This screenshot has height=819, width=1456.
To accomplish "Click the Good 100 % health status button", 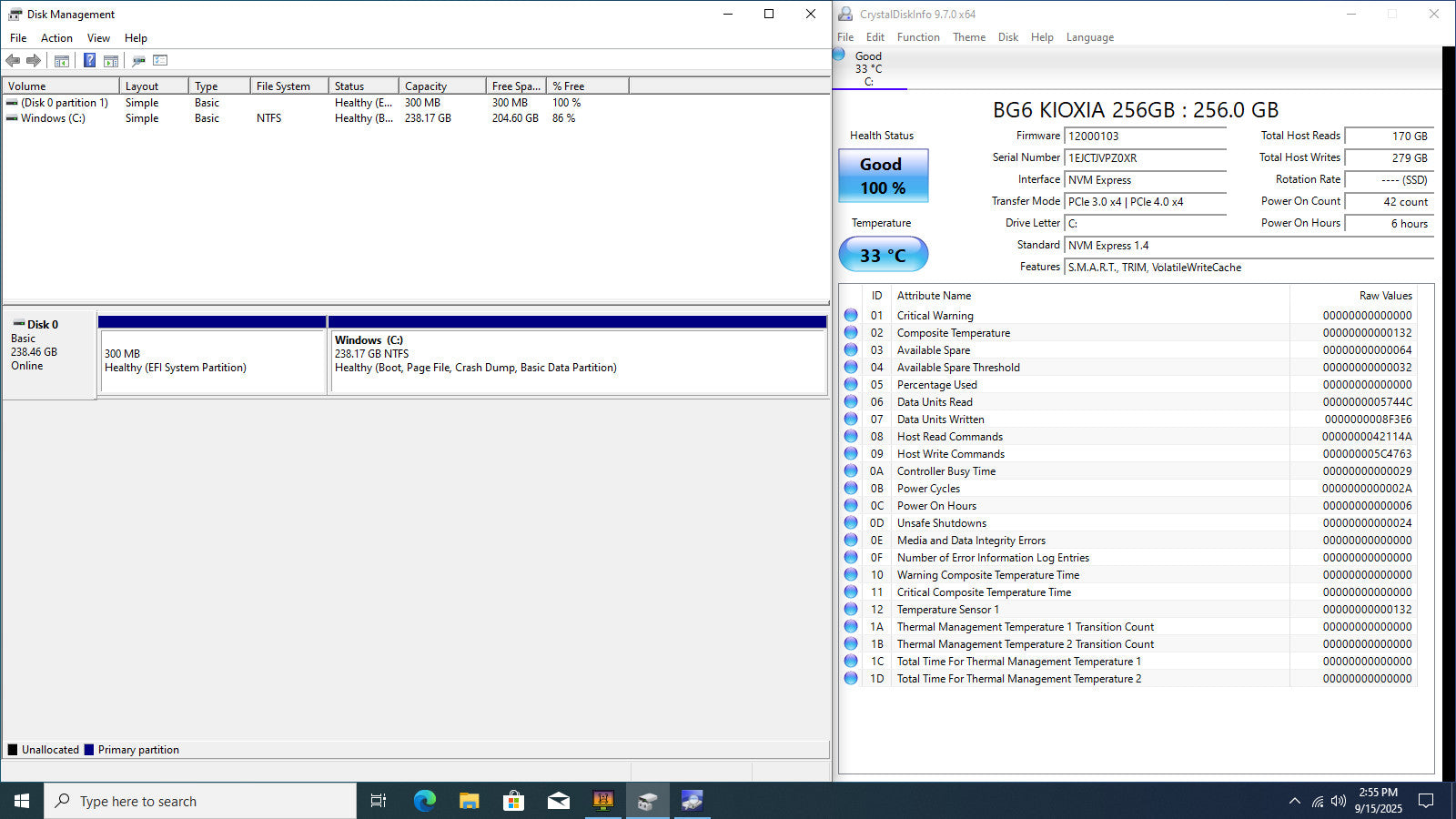I will click(883, 176).
